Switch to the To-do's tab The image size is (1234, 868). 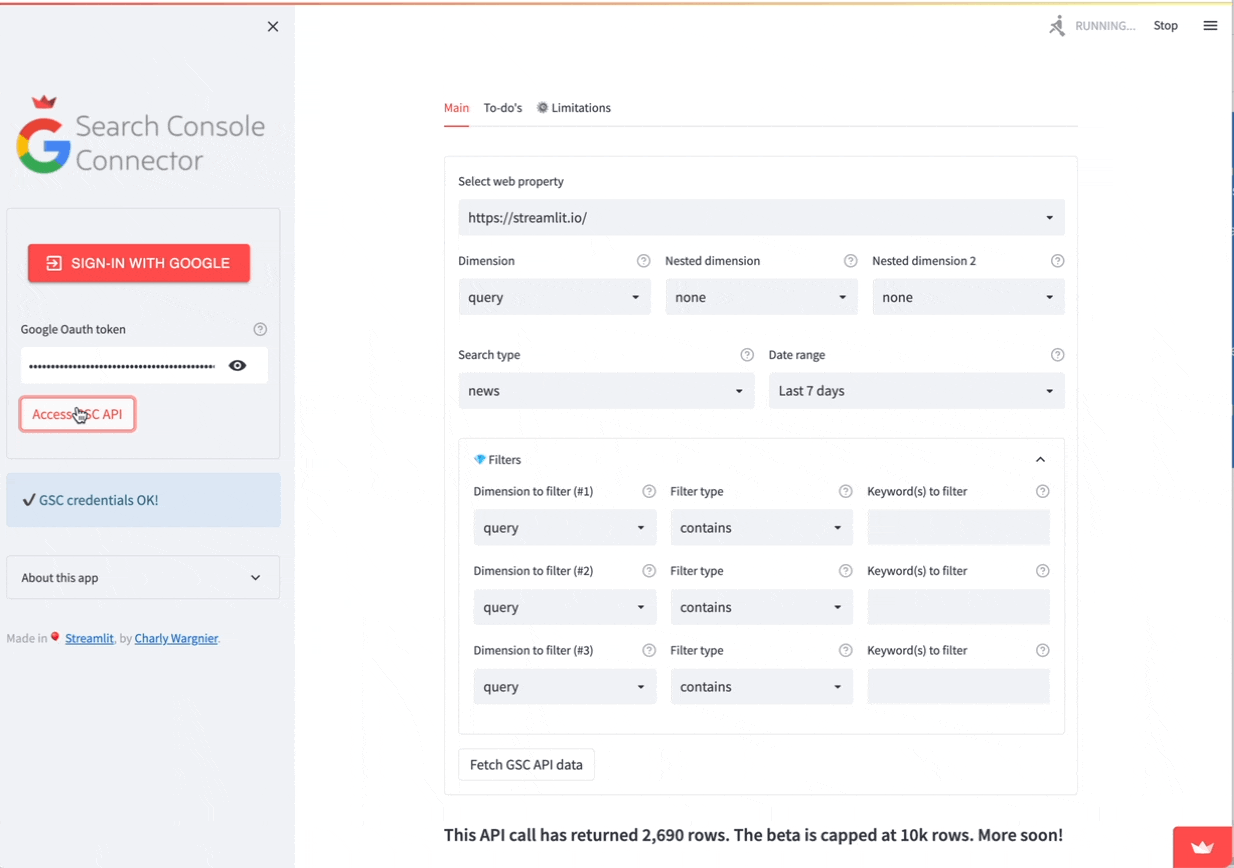pos(503,107)
